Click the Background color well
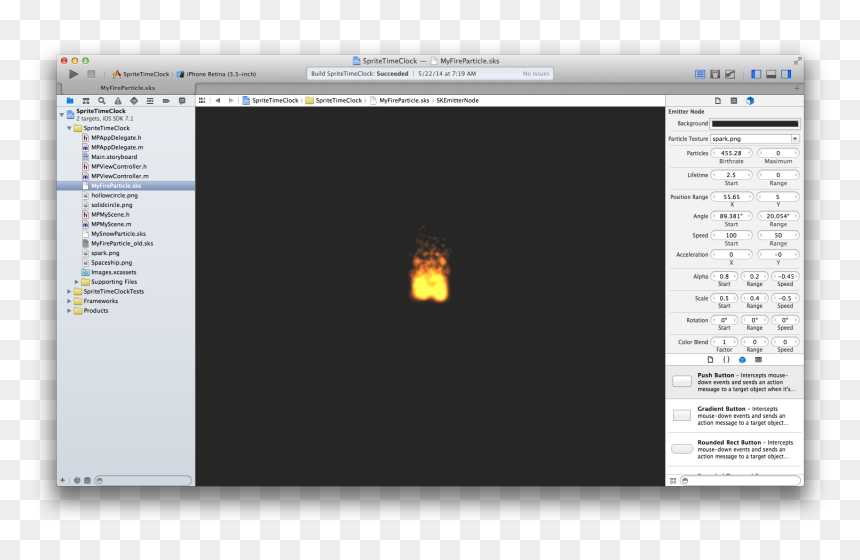 point(755,123)
